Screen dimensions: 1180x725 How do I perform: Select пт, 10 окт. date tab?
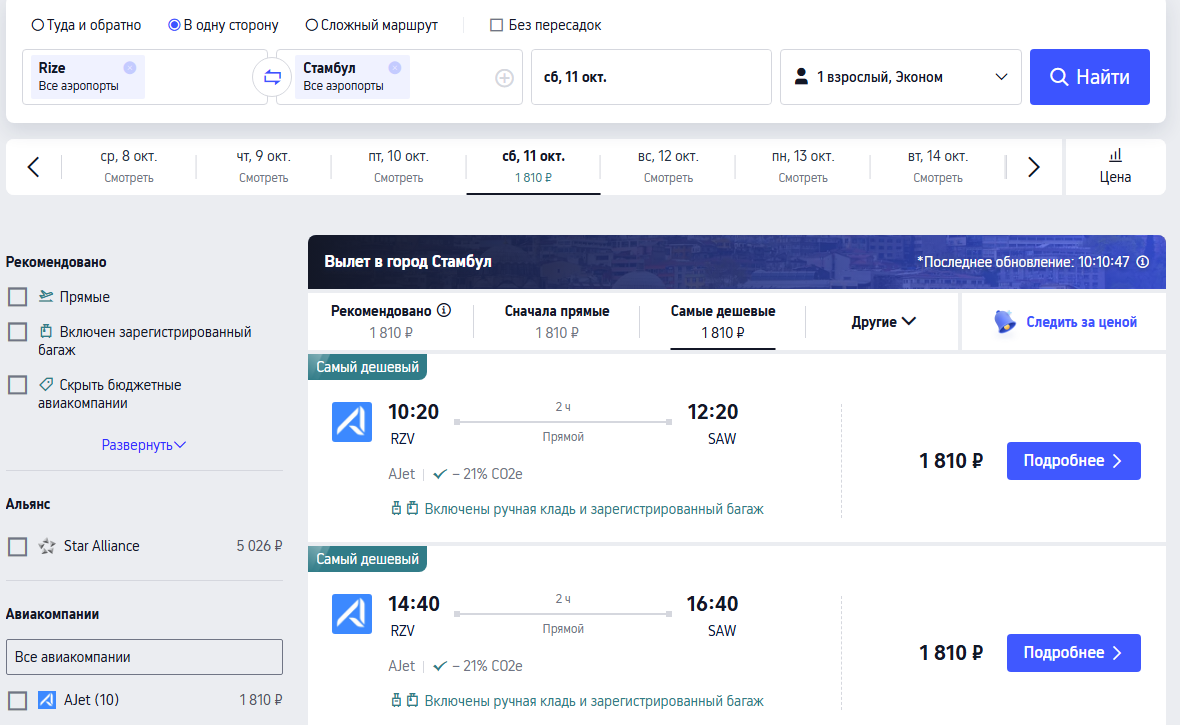(x=398, y=166)
